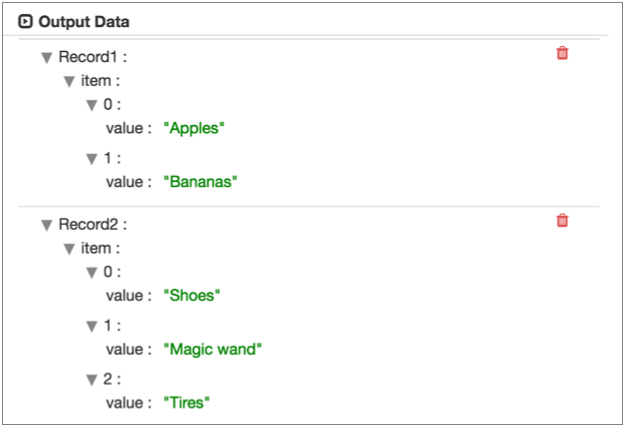Collapse index 1 containing "Bananas"
This screenshot has height=427, width=625.
(x=92, y=159)
